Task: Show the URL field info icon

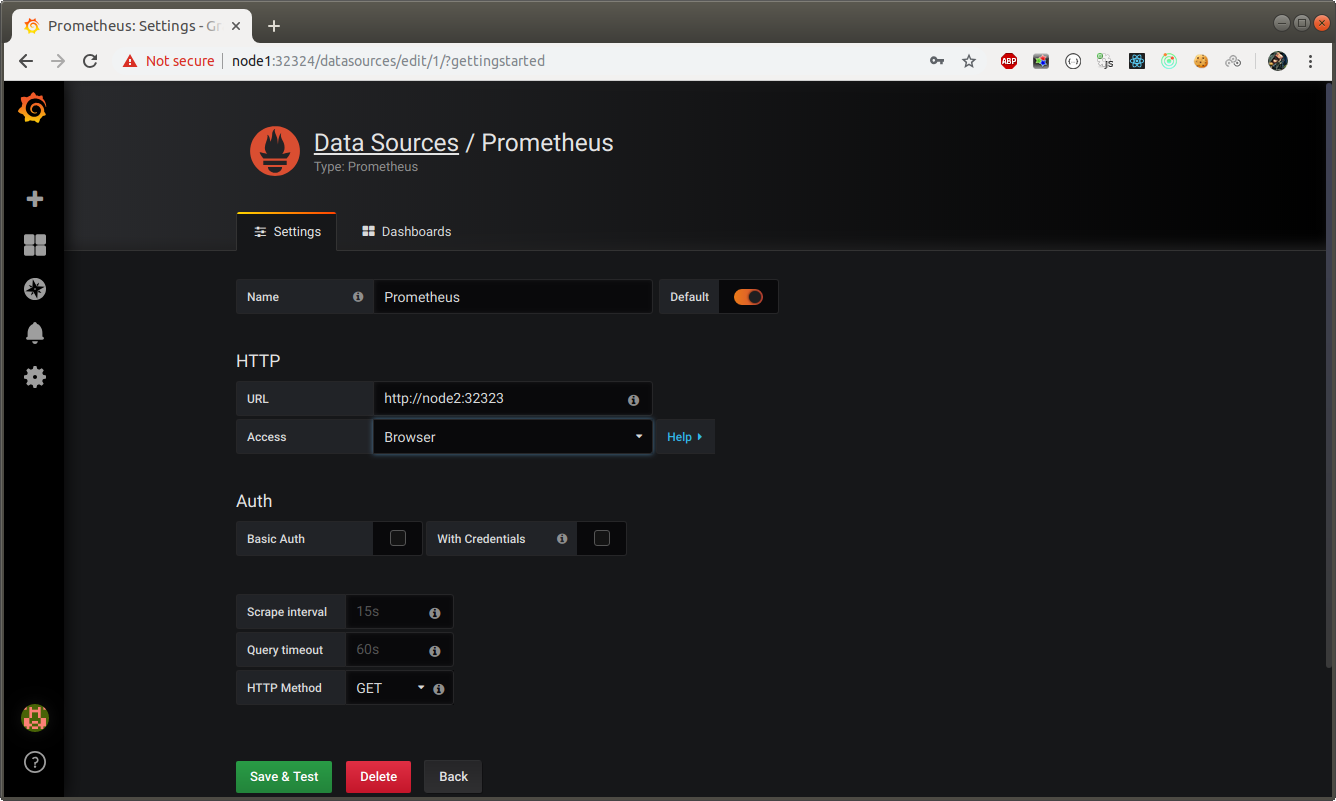Action: [x=633, y=400]
